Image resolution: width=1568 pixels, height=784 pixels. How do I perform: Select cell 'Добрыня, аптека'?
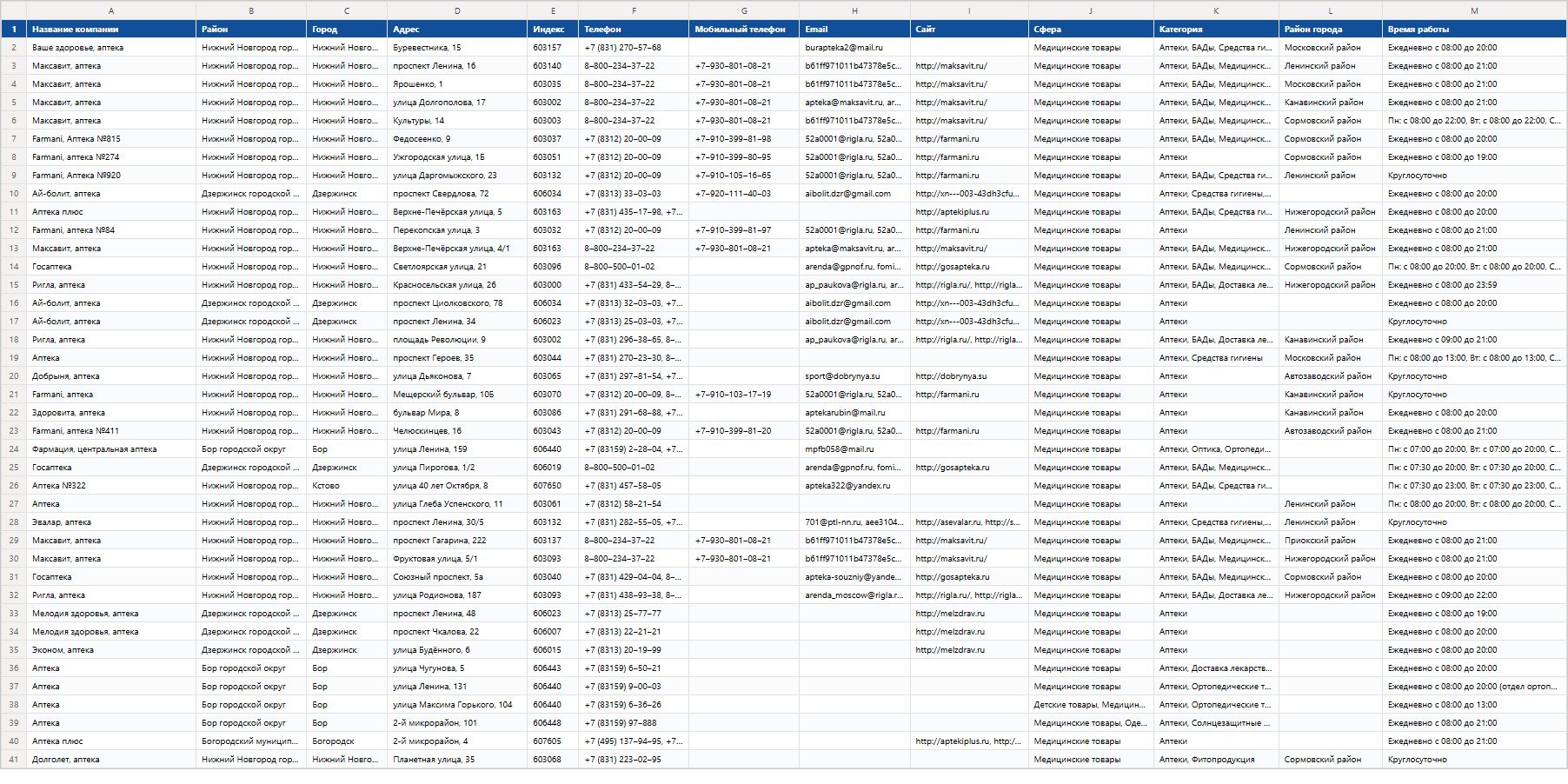click(x=111, y=376)
